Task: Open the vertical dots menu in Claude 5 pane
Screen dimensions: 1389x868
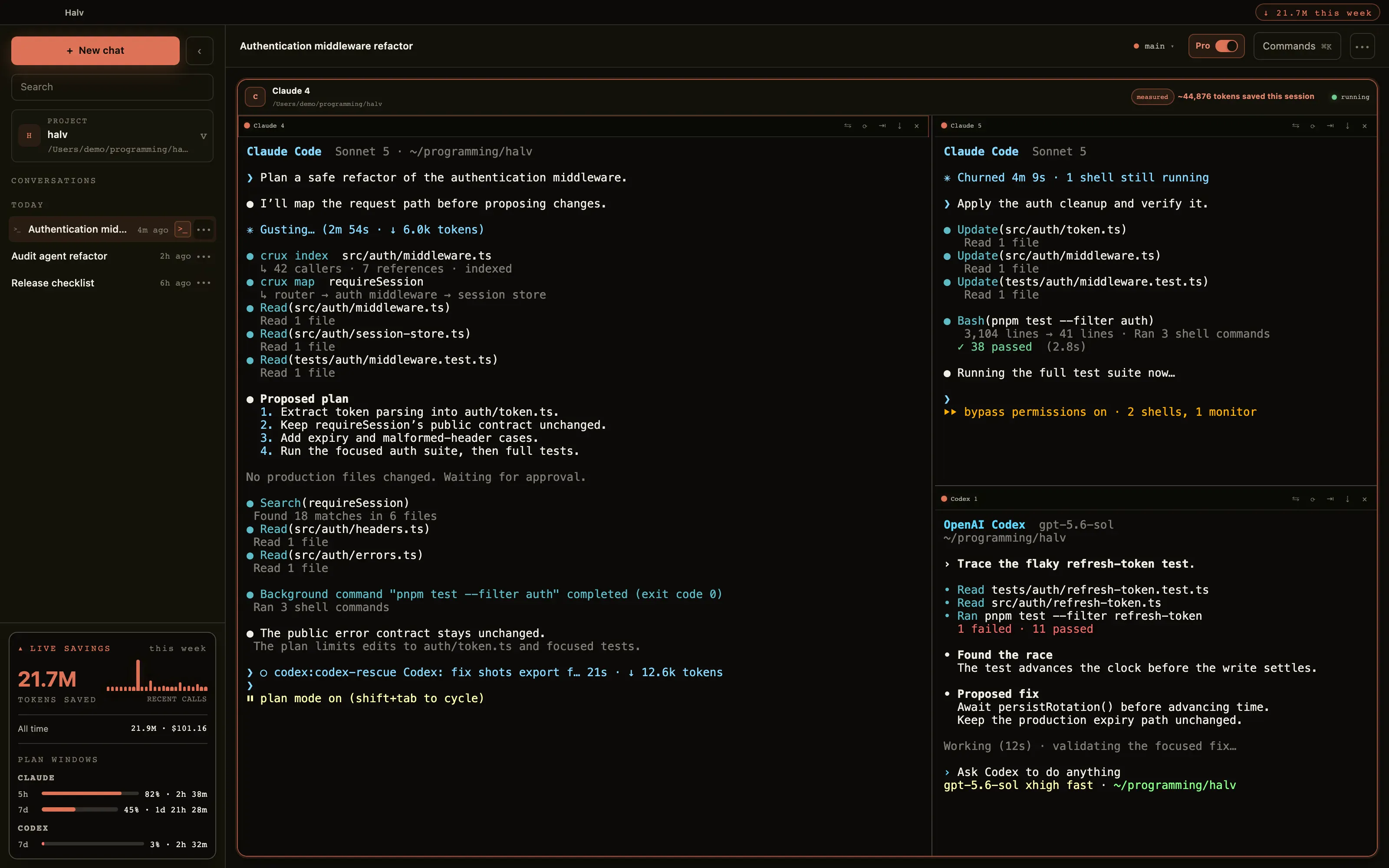Action: tap(1347, 126)
